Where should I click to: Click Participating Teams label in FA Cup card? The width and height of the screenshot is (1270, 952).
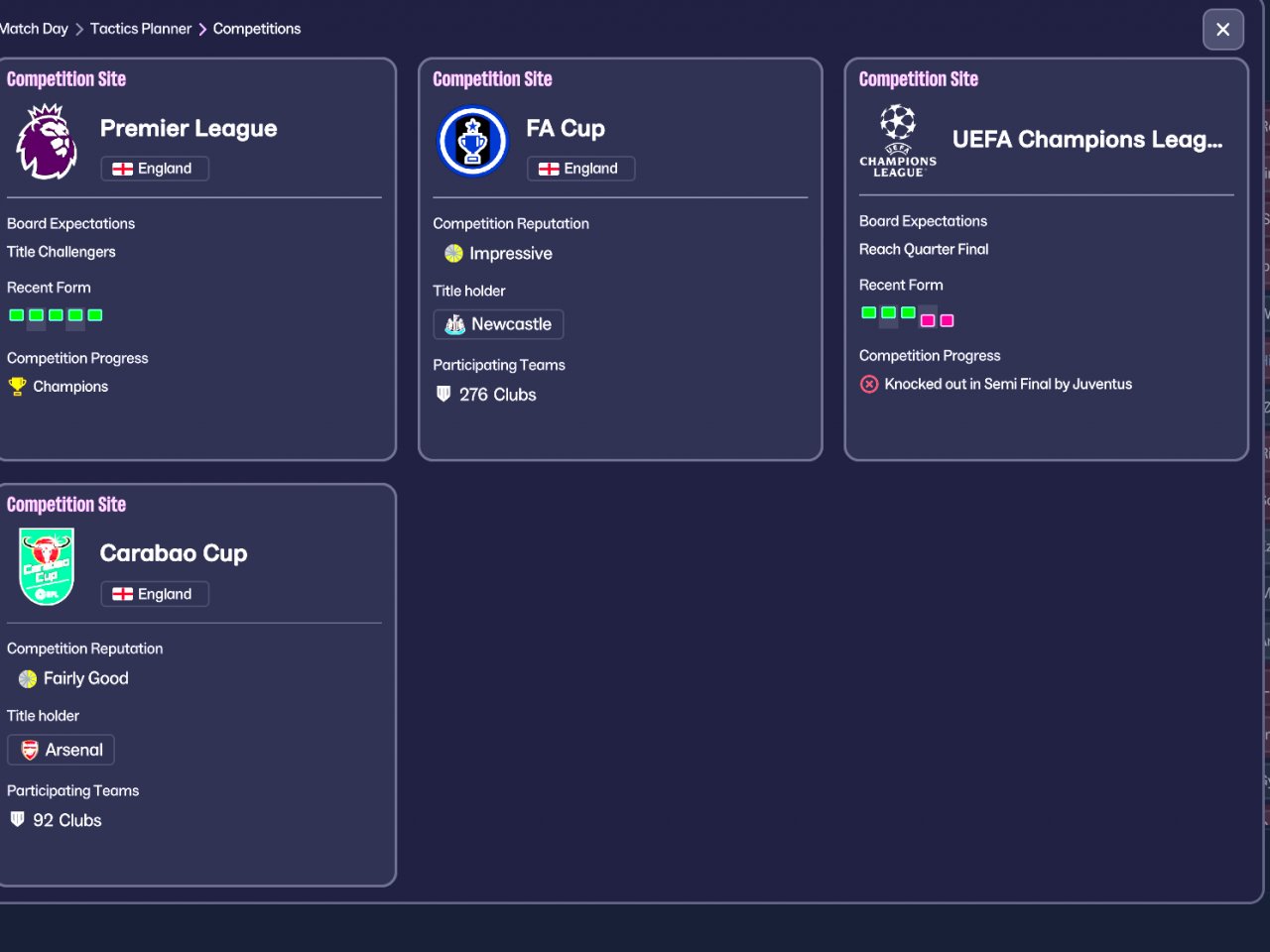point(499,365)
